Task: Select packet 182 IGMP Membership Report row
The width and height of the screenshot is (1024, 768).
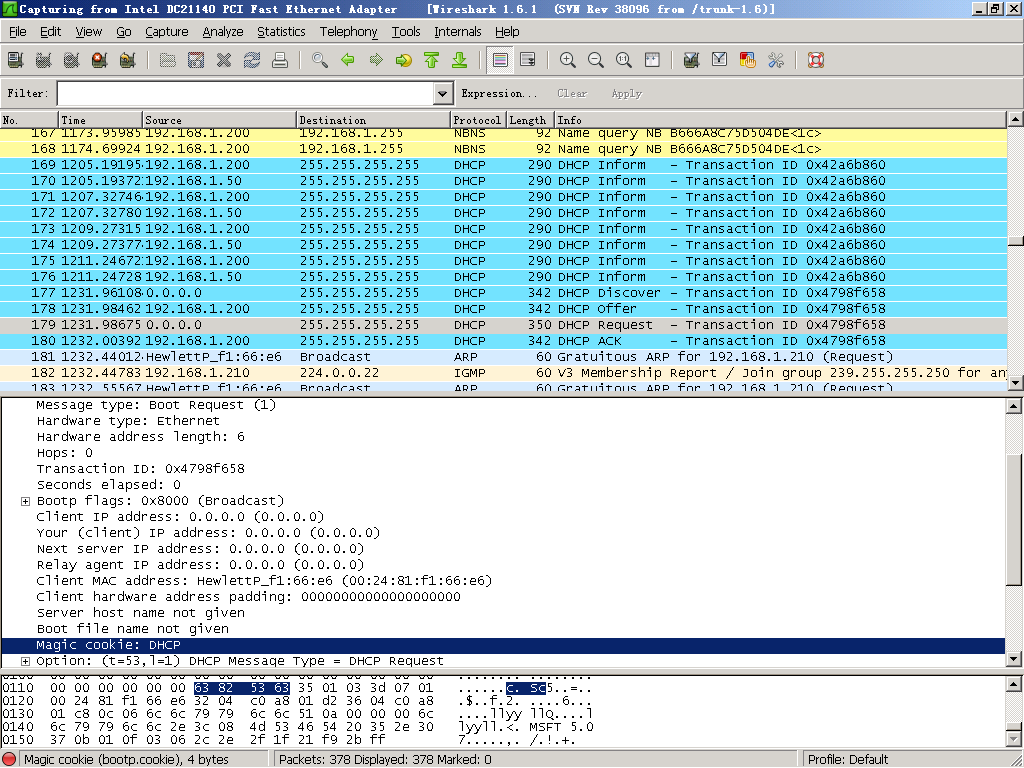Action: 503,373
